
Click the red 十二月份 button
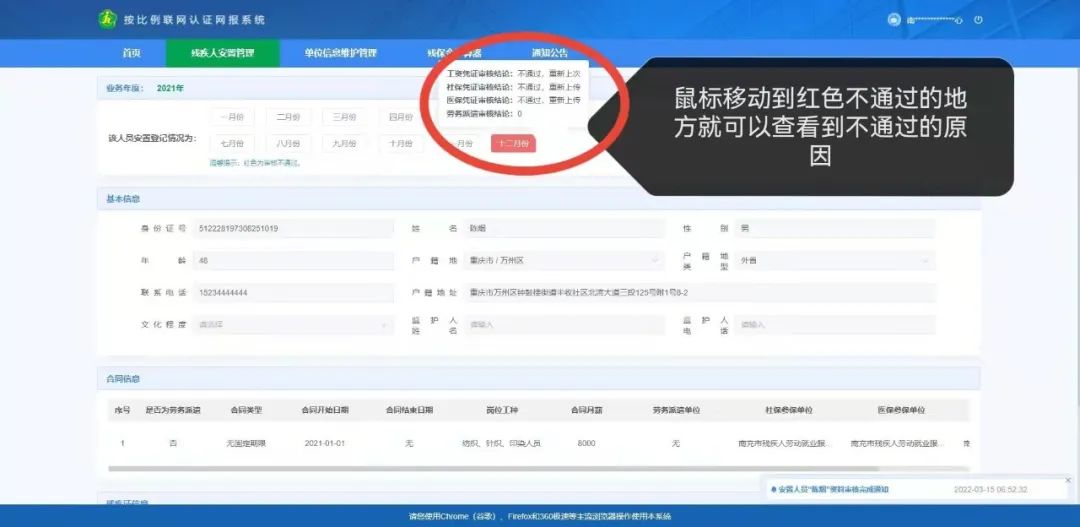coord(513,144)
